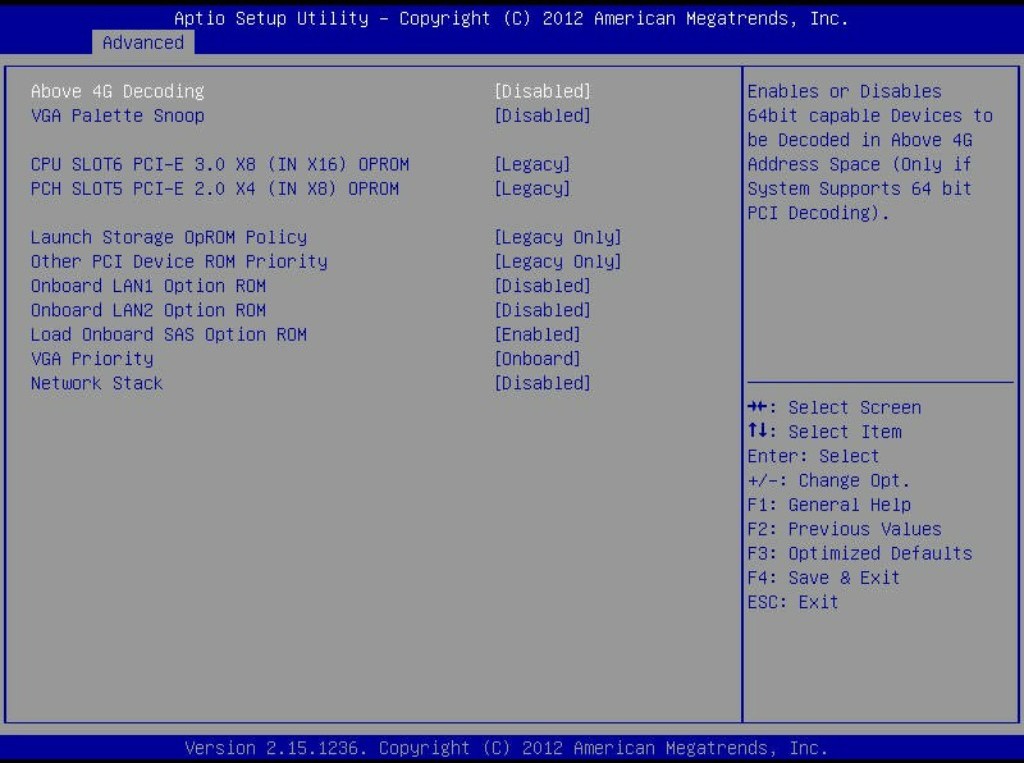
Task: Click the help text about 64bit capable Devices
Action: [870, 152]
